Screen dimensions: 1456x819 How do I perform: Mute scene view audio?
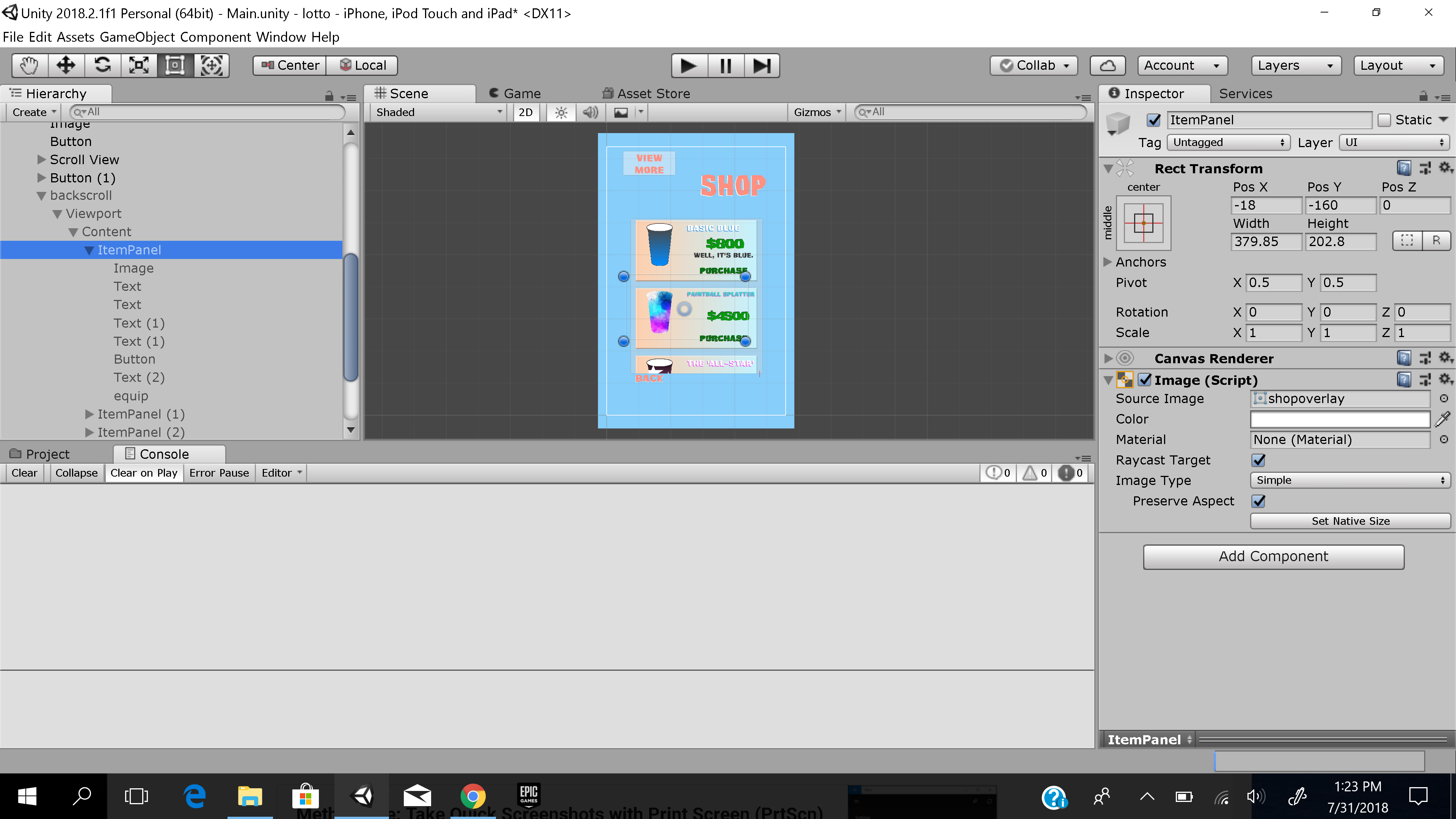point(590,112)
